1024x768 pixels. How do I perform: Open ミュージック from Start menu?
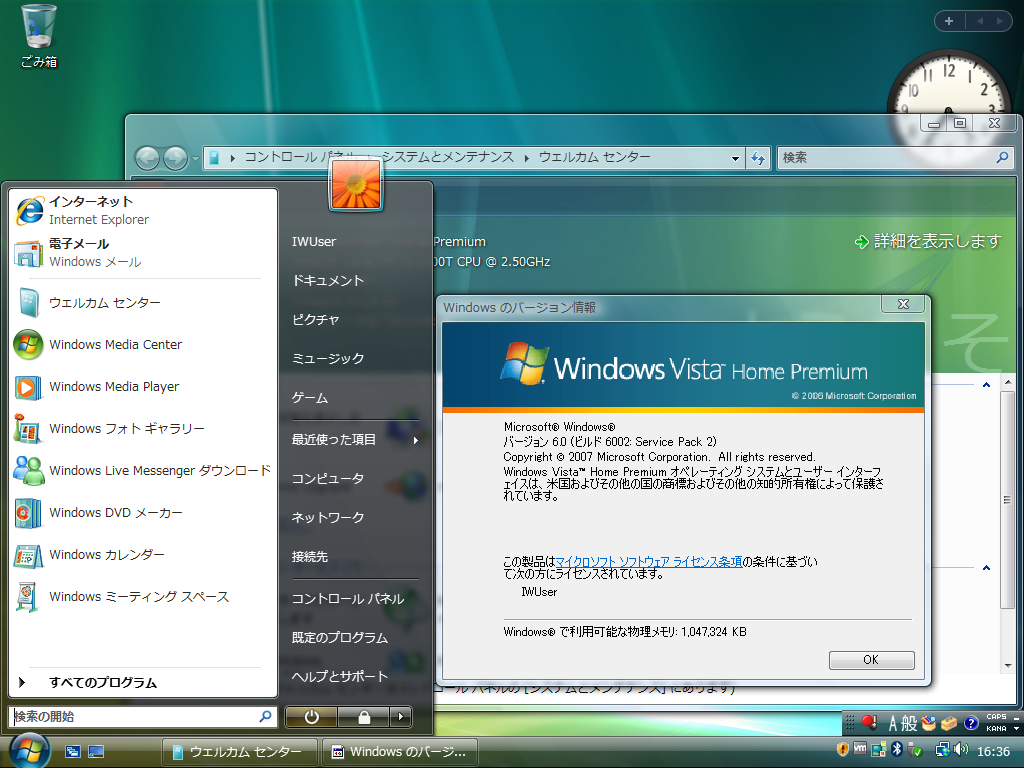pos(356,359)
